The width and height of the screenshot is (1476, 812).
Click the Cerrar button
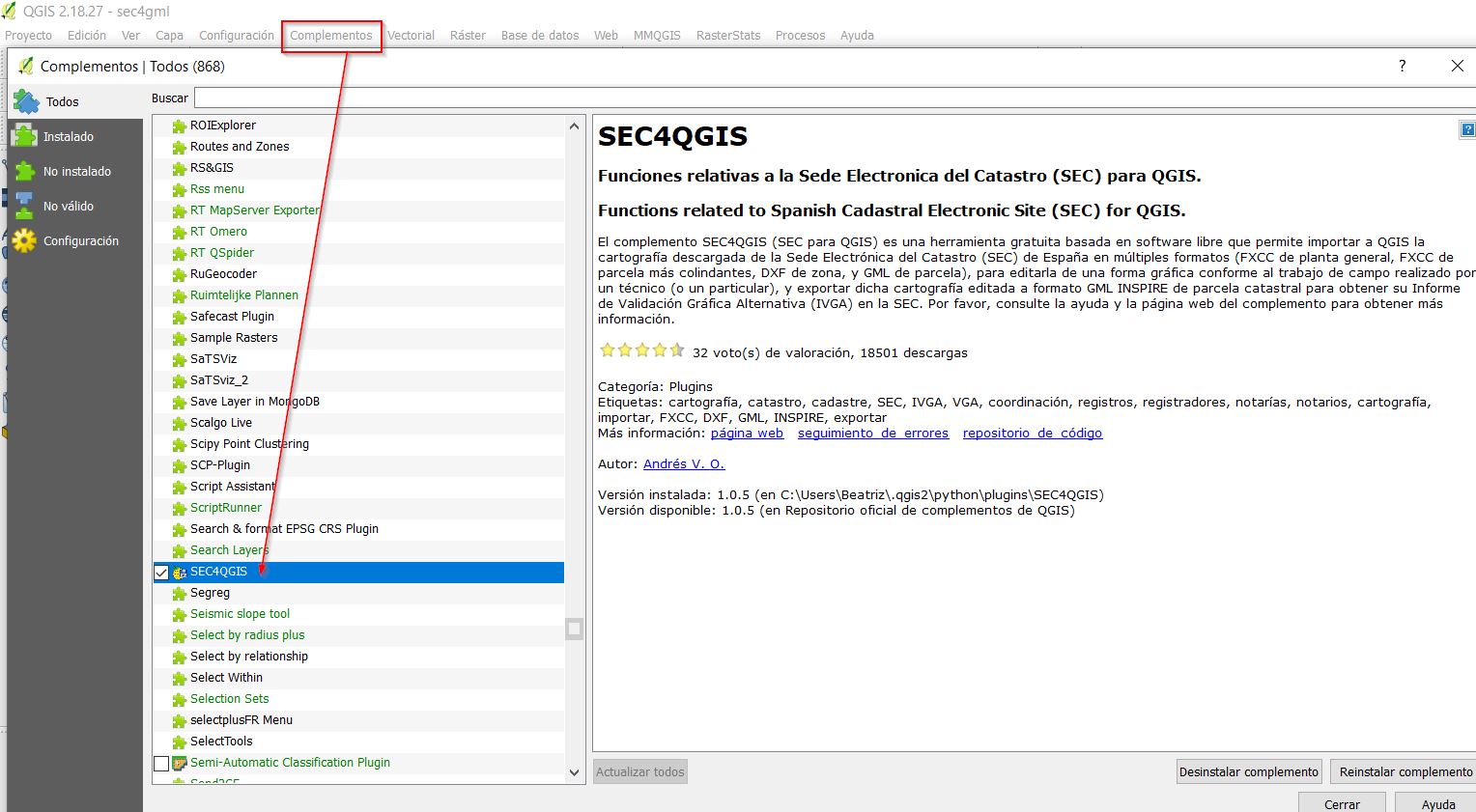[1342, 804]
